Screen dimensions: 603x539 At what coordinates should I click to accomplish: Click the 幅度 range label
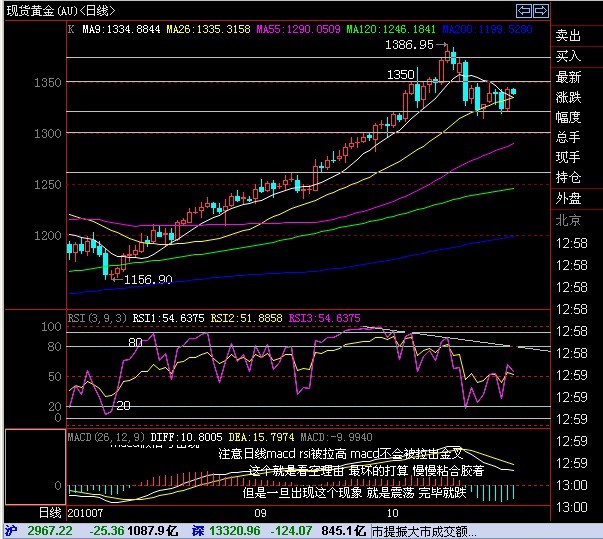coord(568,117)
